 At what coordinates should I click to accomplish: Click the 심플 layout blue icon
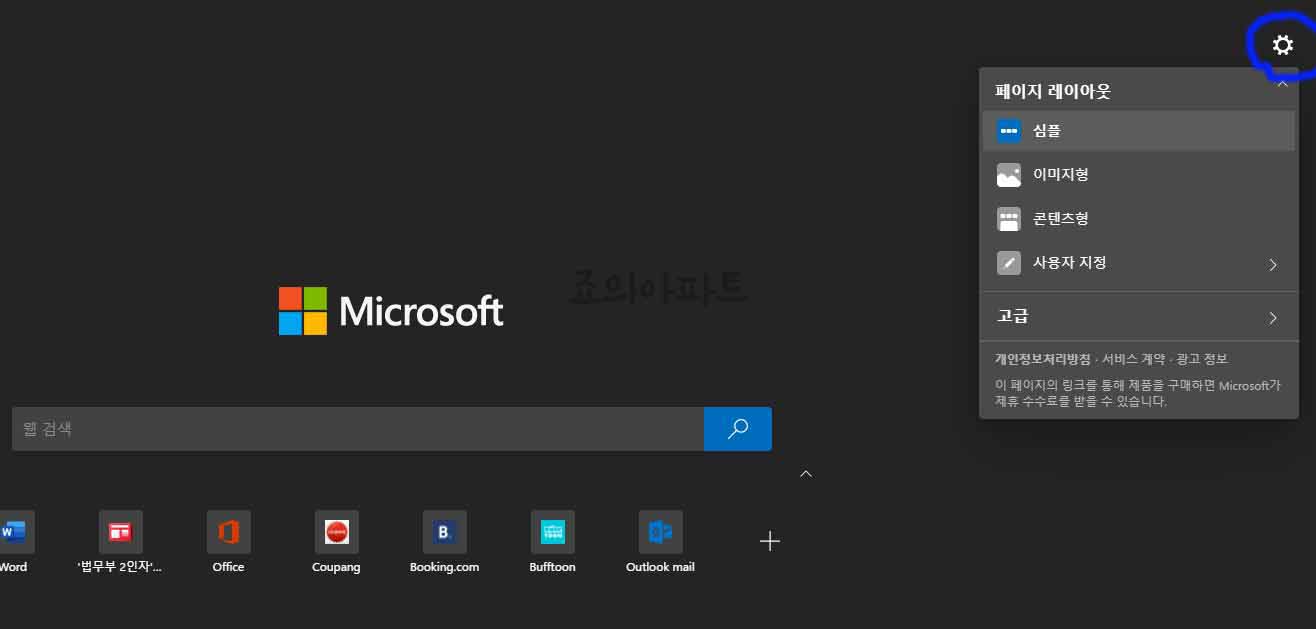click(x=1009, y=131)
